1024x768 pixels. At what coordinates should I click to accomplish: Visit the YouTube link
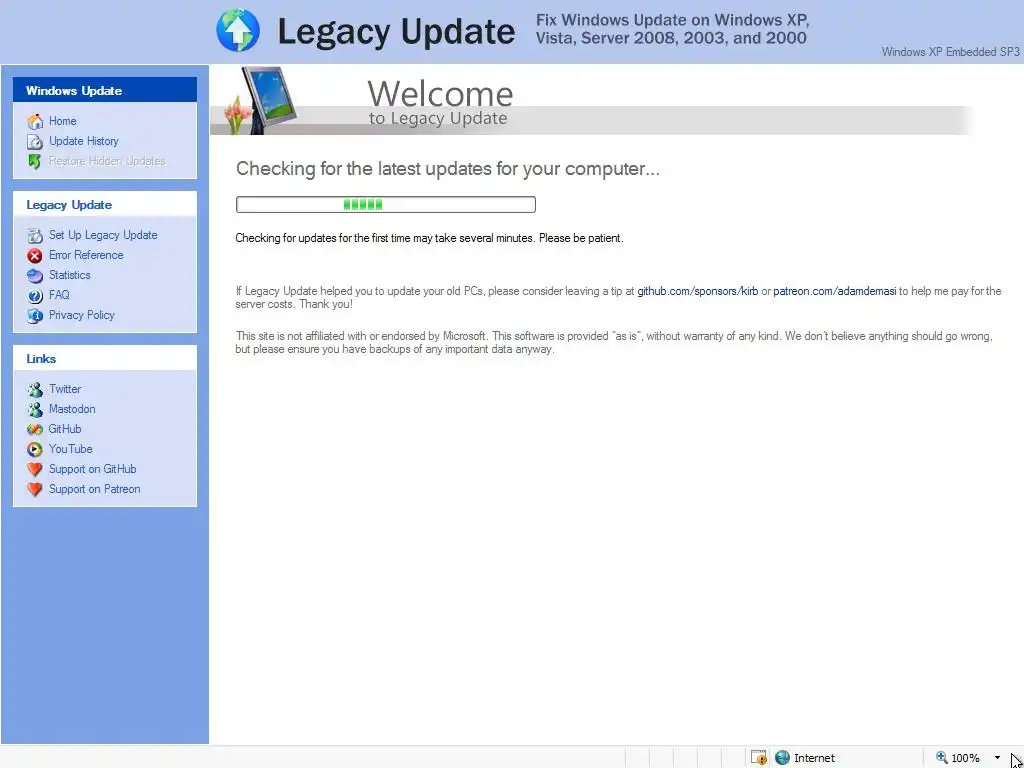[71, 449]
